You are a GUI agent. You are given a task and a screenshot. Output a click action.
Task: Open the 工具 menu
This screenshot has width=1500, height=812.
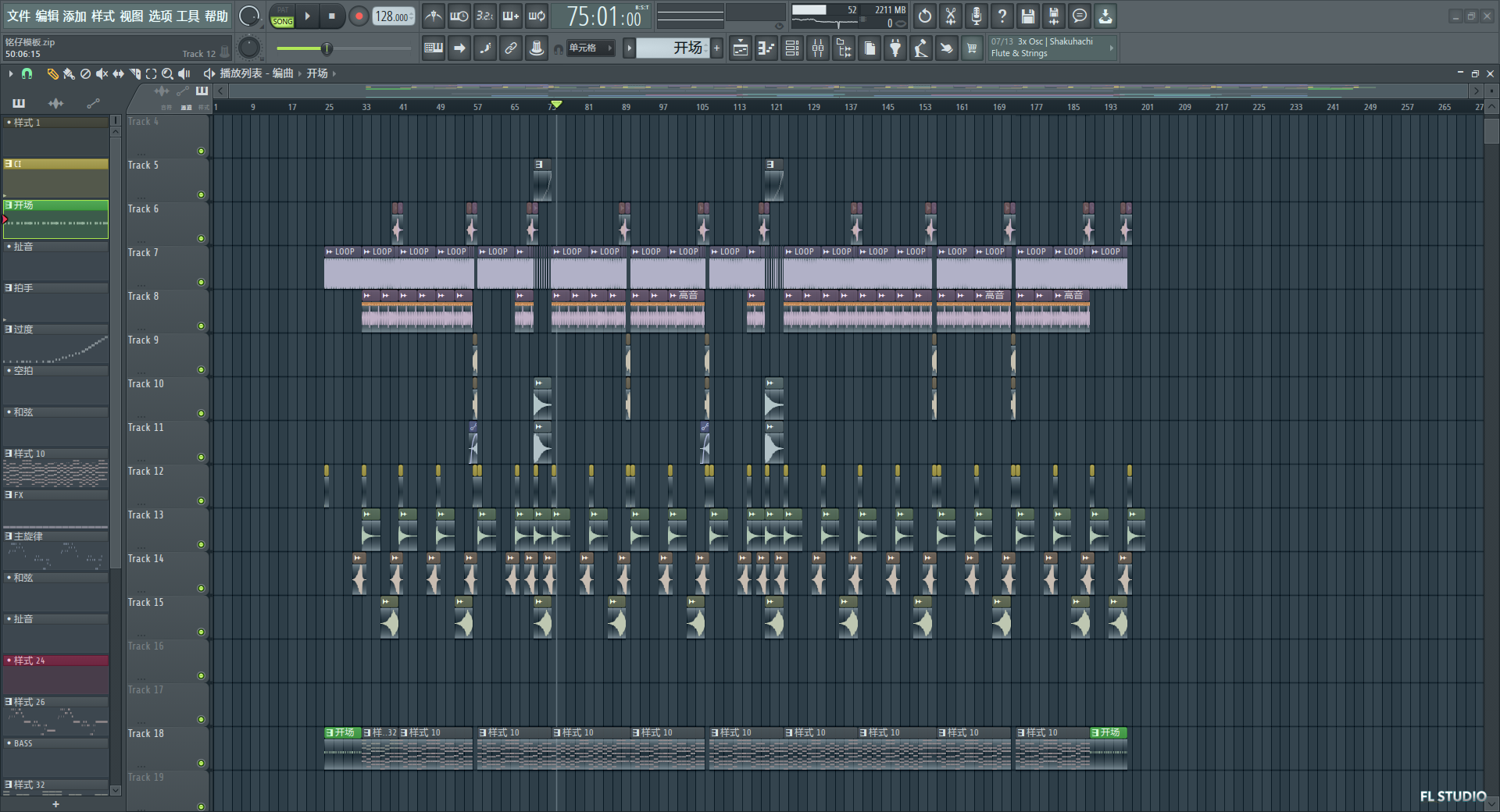(x=188, y=16)
